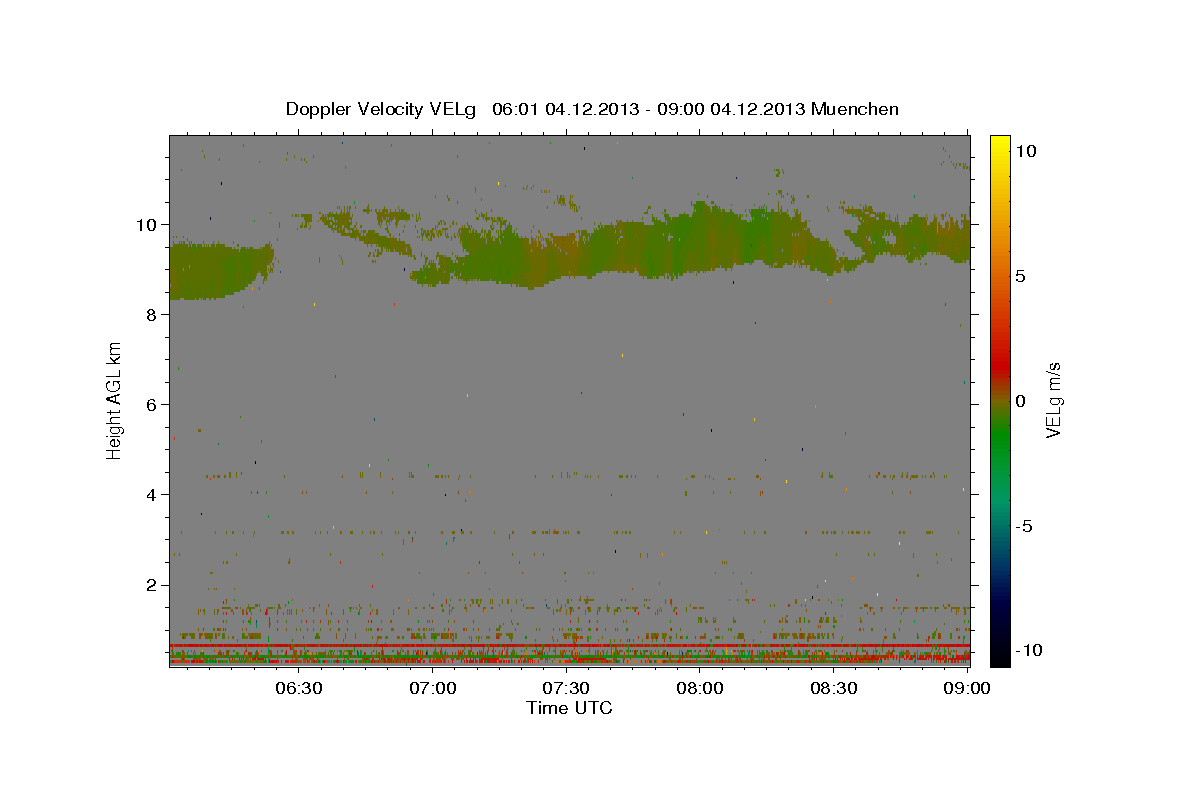Click the 08:00 time tick label
The image size is (1200, 800).
click(700, 688)
